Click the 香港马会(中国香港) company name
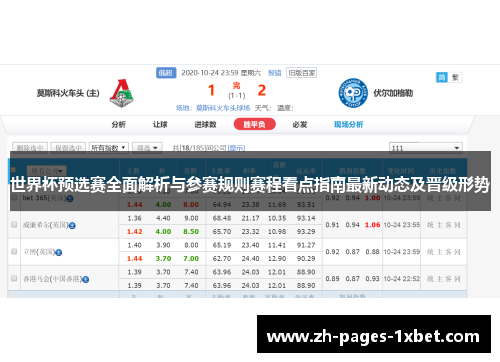Screen dimensions: 500x362 [x=52, y=279]
